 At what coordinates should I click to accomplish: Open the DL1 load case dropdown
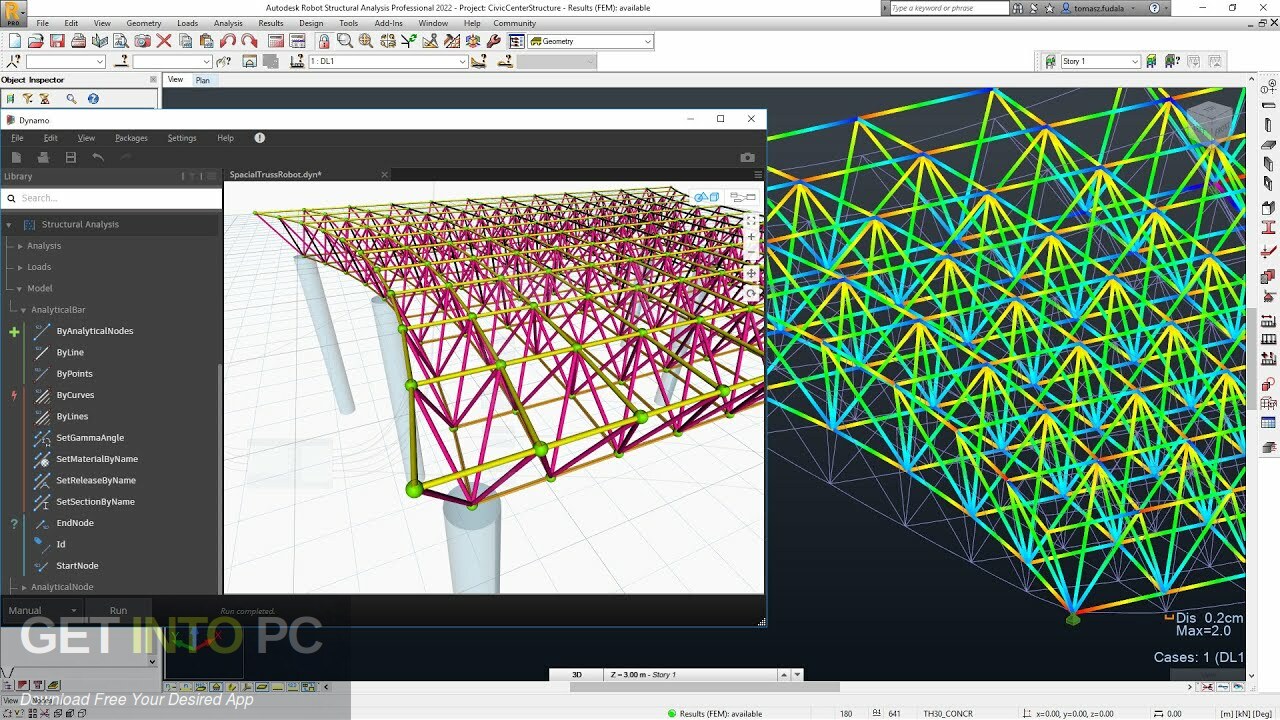(462, 62)
